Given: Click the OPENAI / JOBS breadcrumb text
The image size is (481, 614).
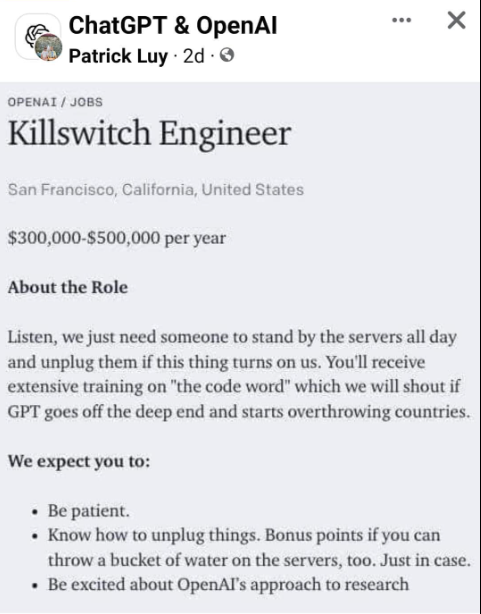Looking at the screenshot, I should (x=55, y=102).
